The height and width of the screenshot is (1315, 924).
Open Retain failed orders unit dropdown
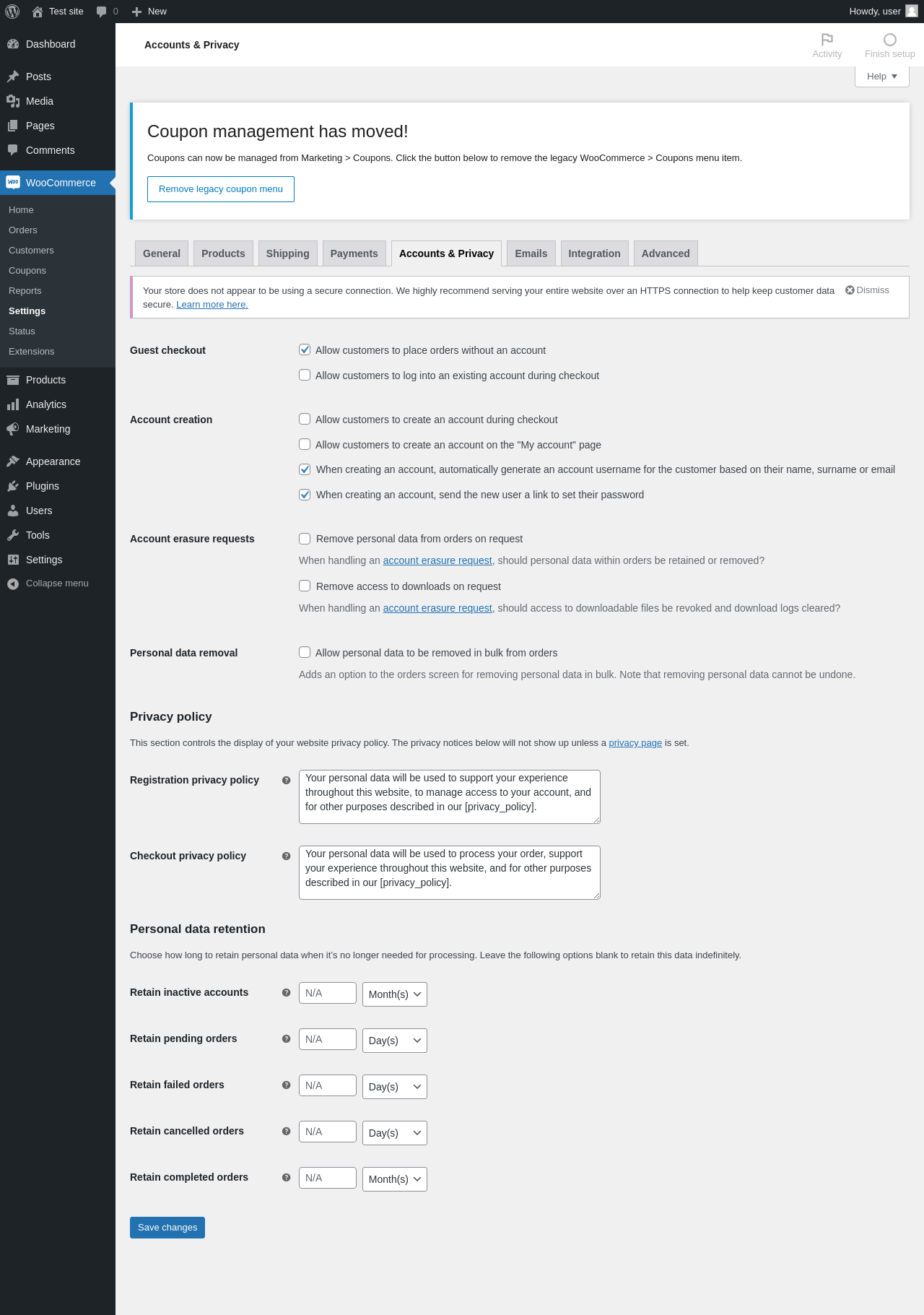point(395,1087)
